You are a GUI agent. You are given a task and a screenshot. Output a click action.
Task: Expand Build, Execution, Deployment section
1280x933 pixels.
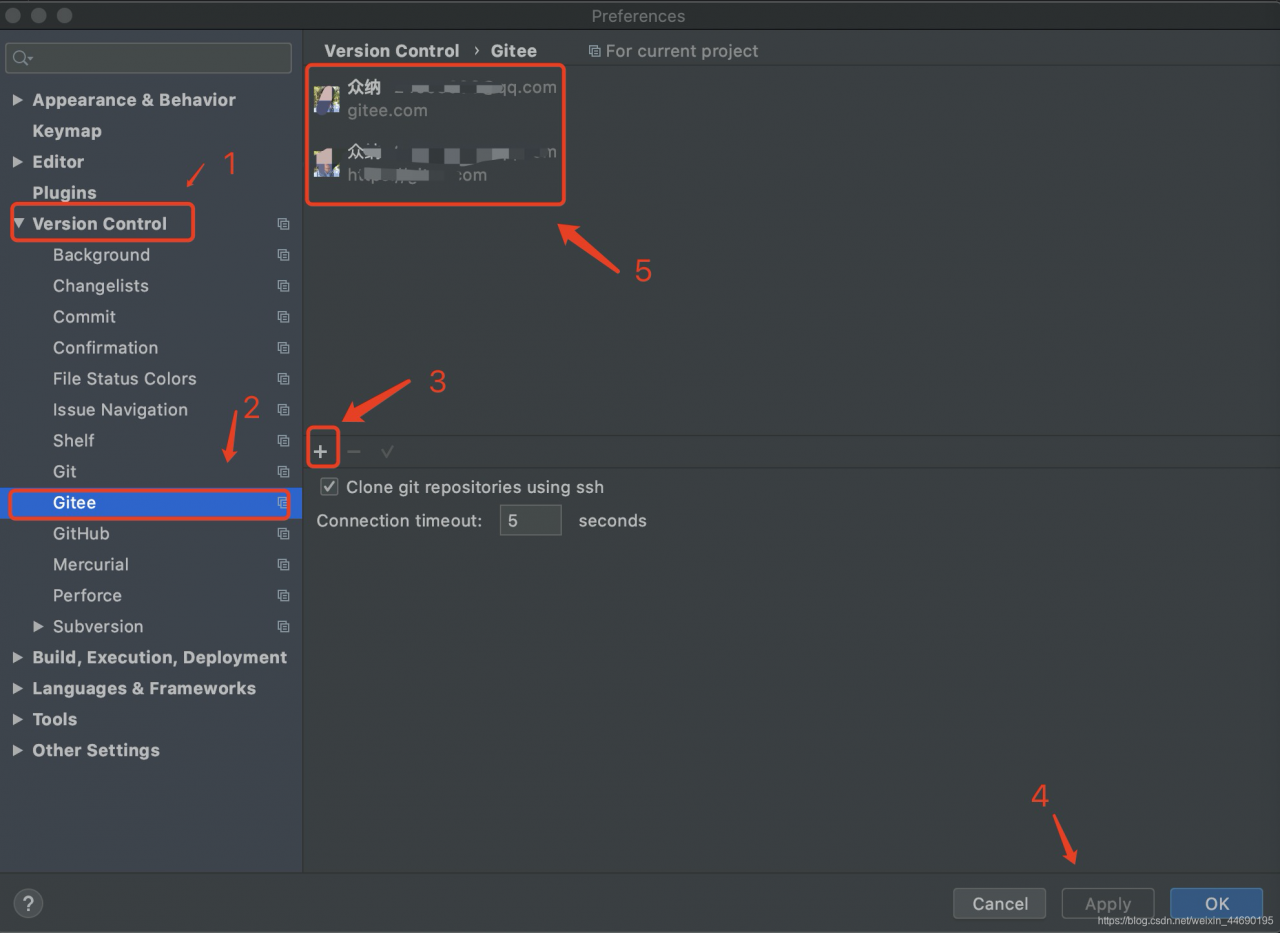pyautogui.click(x=17, y=658)
